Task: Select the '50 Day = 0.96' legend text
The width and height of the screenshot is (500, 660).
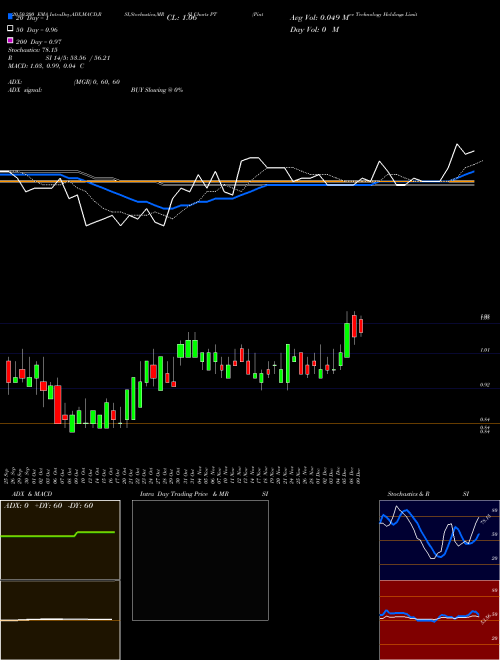Action: (37, 30)
